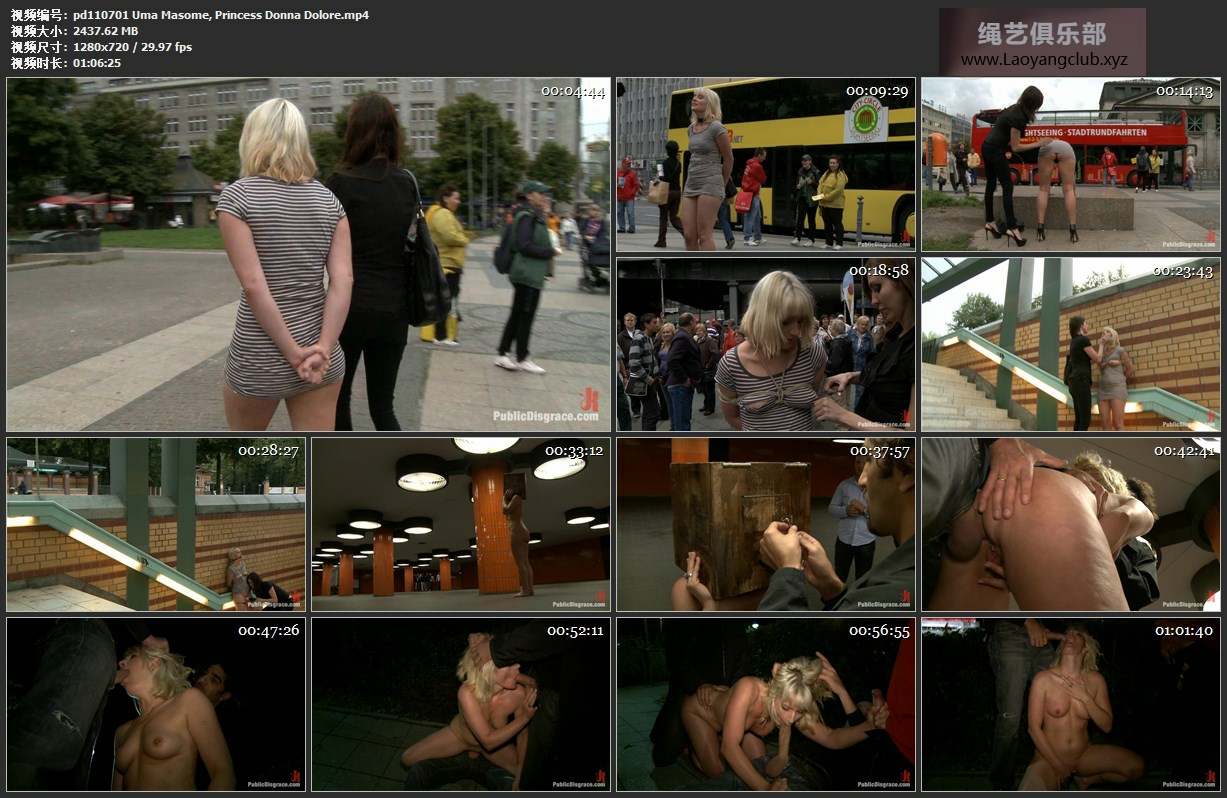Click the 视频尺寸 1280x720 resolution line
1227x798 pixels.
tap(101, 47)
